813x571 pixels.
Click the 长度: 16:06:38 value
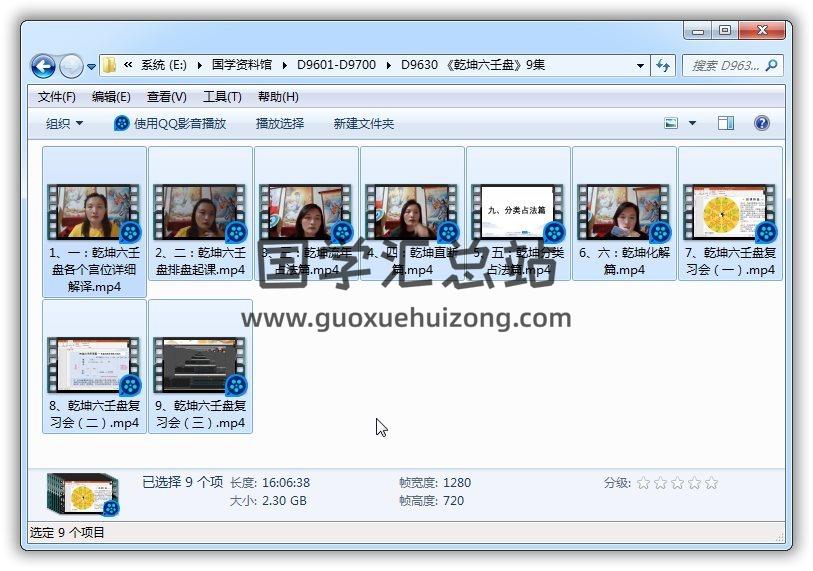click(x=270, y=483)
